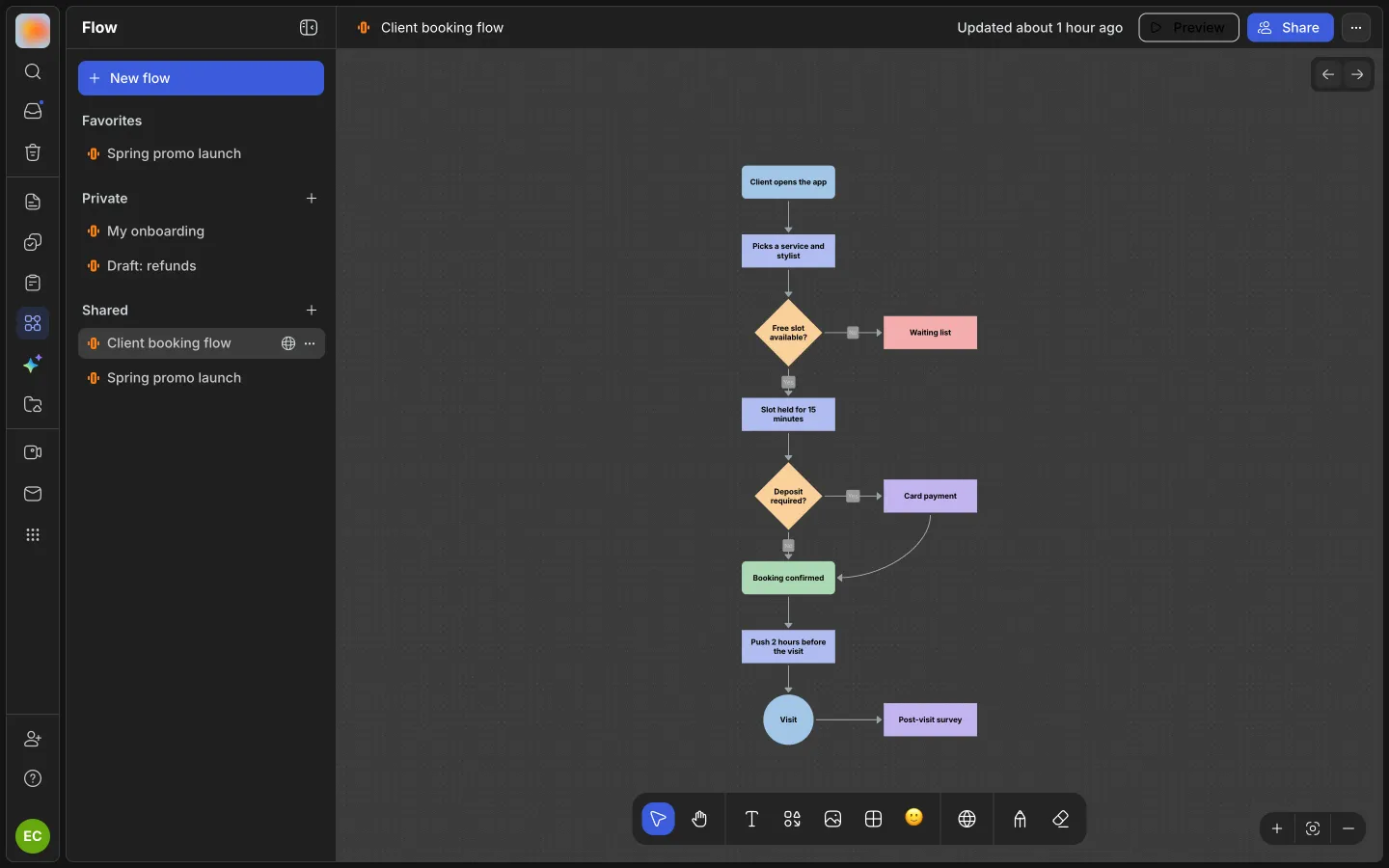
Task: Open the EC user avatar
Action: tap(33, 836)
